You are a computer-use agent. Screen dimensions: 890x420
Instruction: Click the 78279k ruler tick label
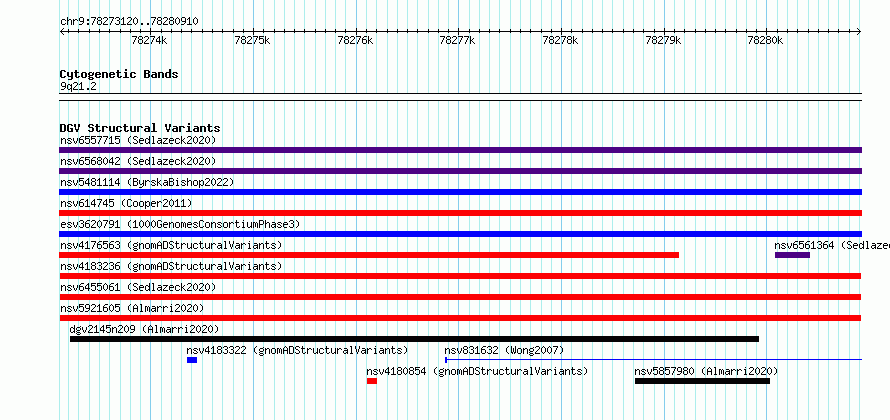(x=664, y=41)
